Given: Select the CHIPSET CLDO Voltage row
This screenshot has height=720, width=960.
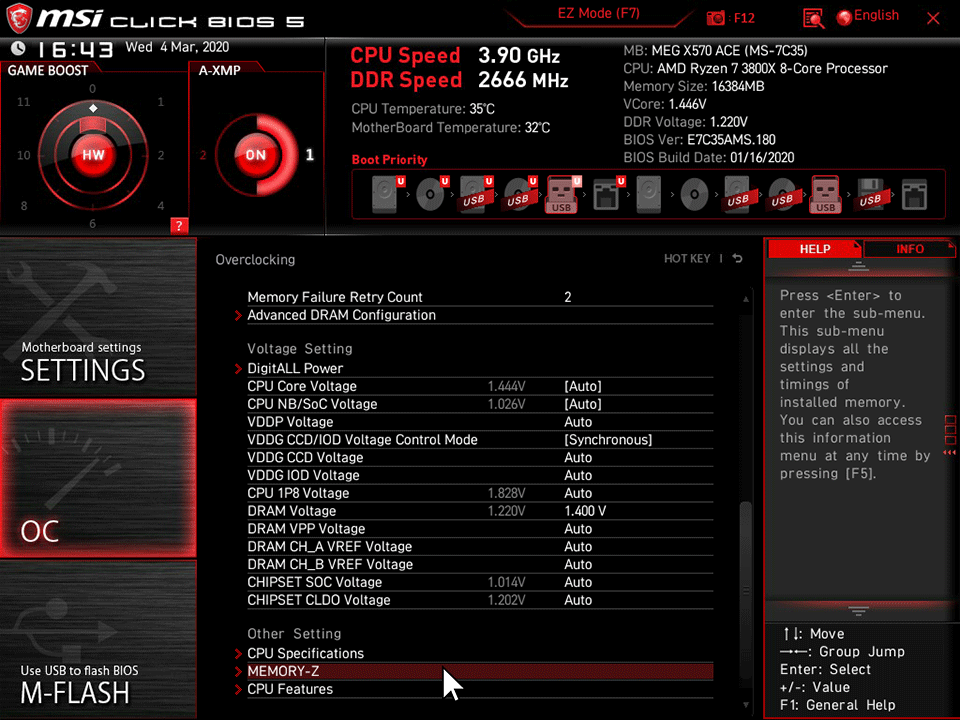Looking at the screenshot, I should 479,599.
